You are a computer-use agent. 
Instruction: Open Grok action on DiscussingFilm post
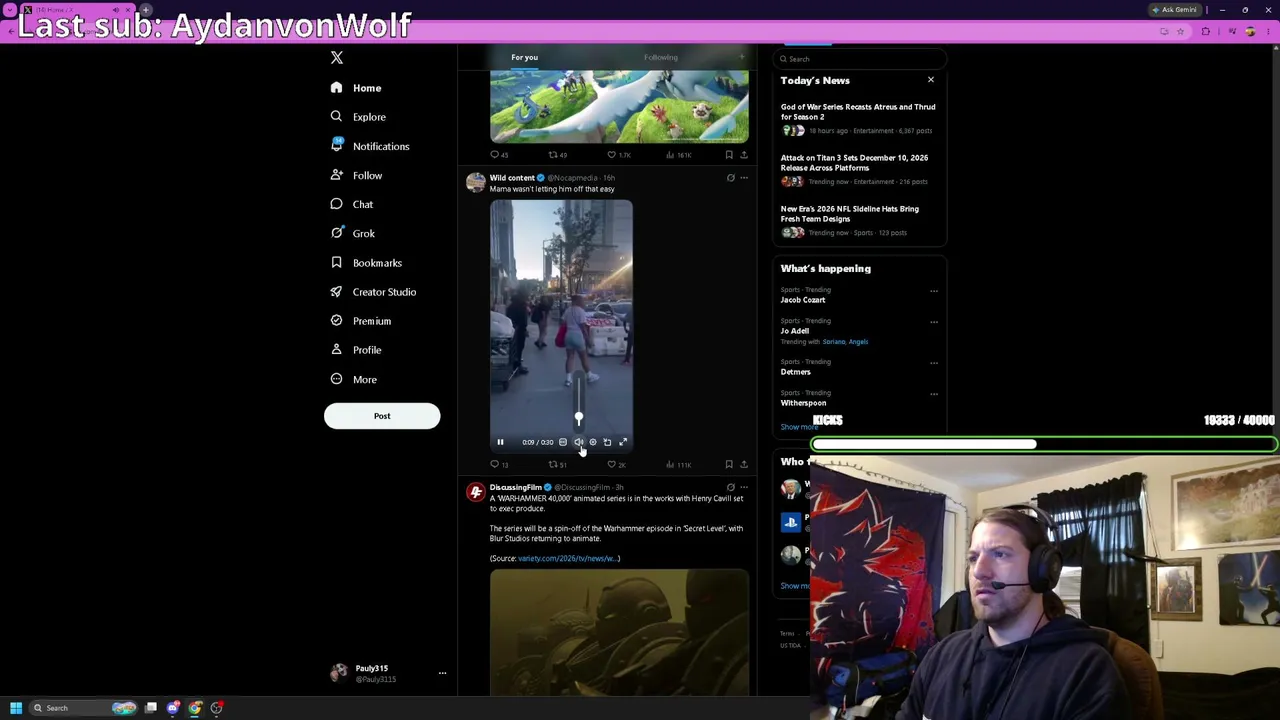(x=730, y=488)
